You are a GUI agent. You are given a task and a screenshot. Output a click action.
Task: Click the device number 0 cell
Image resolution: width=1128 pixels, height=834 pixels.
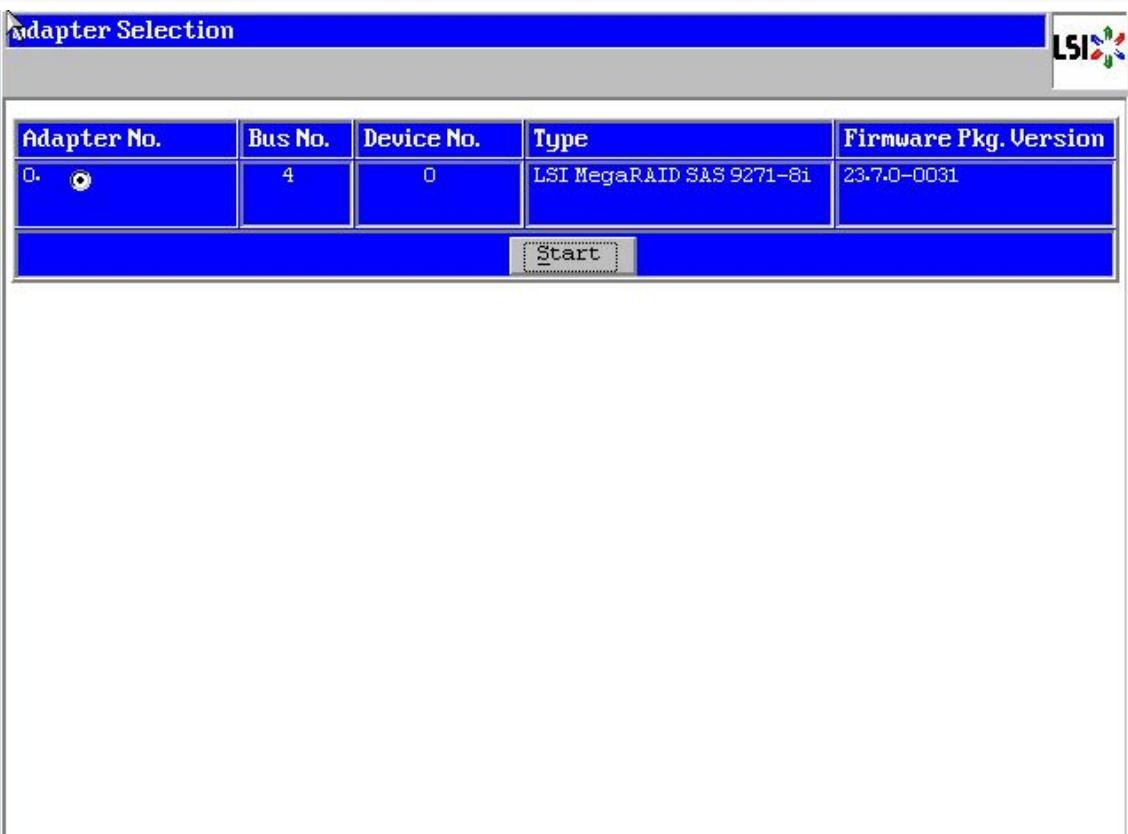click(439, 194)
